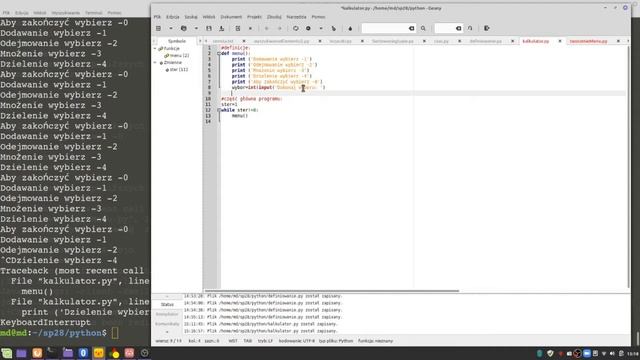Open the Pomoc menu in Geany
The image size is (640, 360).
click(318, 17)
